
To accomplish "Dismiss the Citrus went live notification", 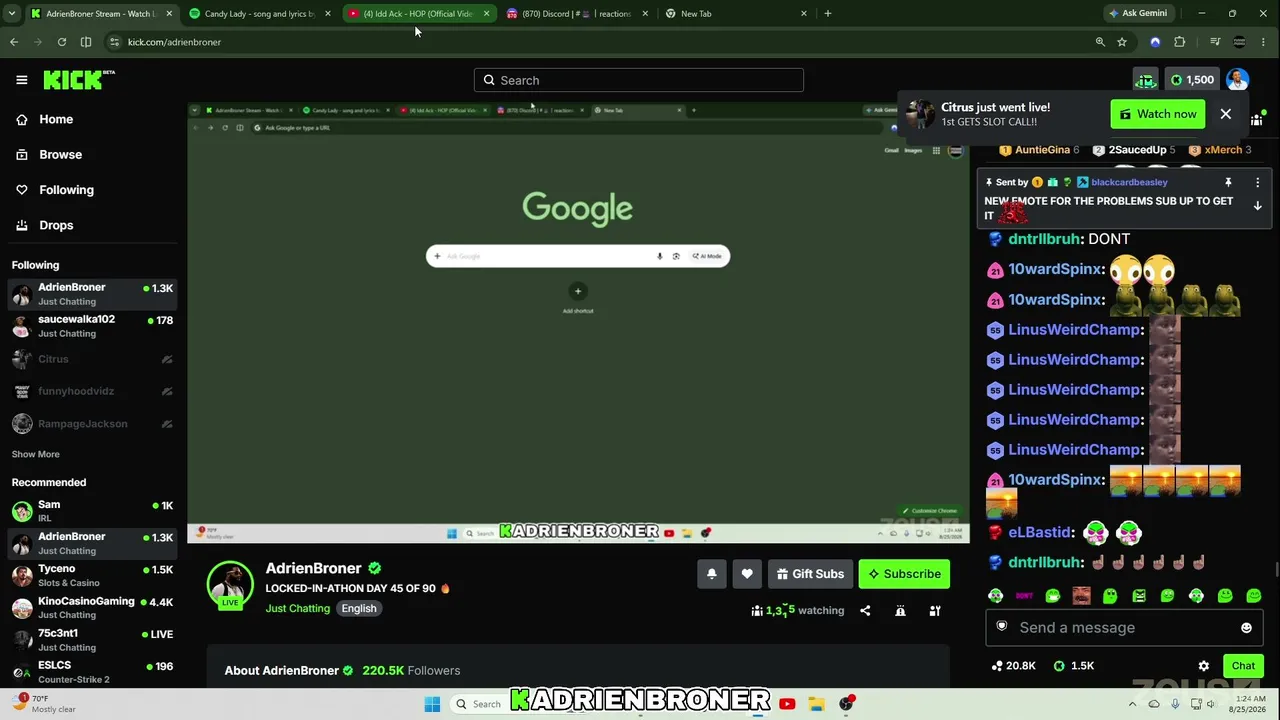I will 1225,114.
